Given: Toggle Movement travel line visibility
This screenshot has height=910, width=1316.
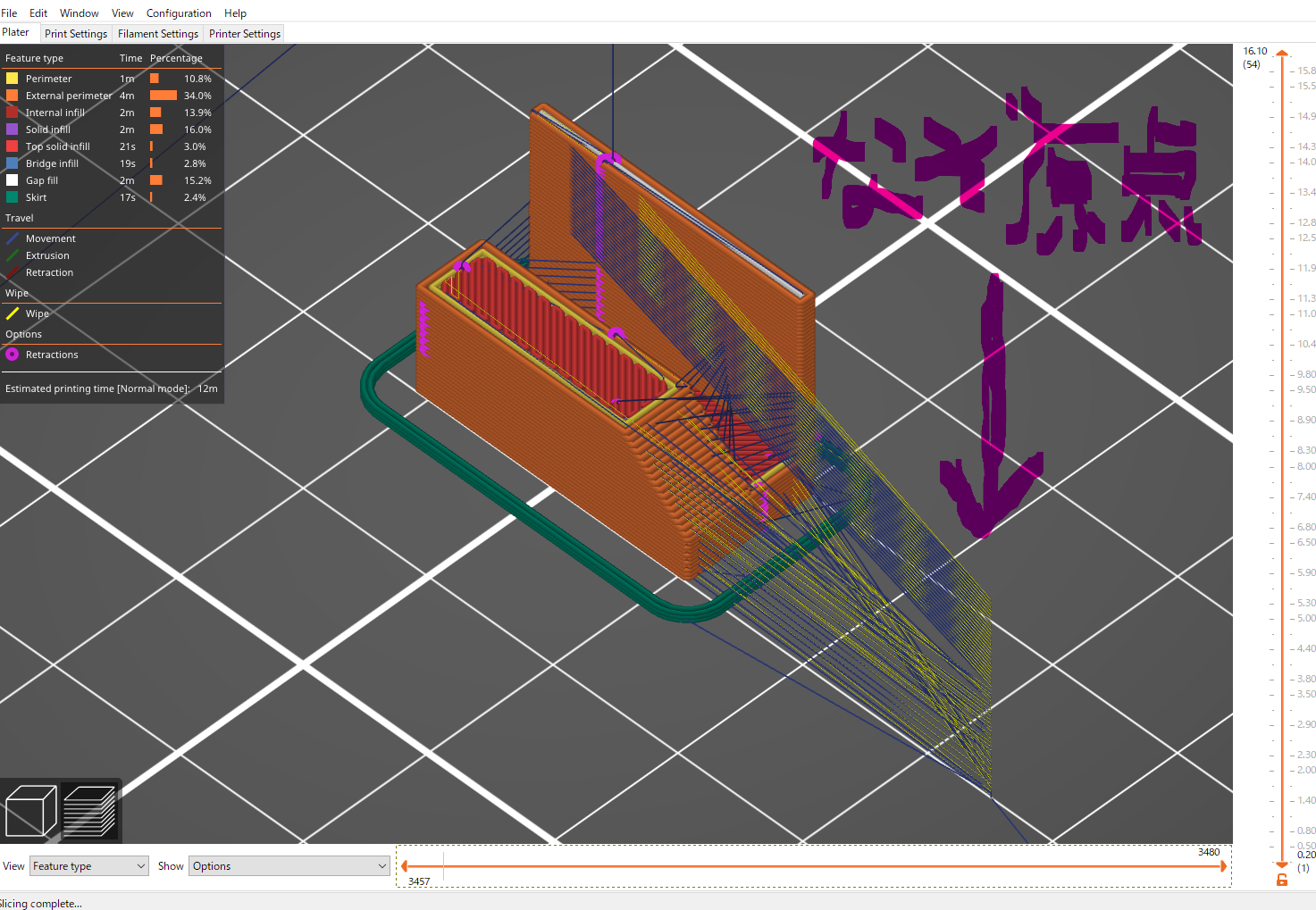Looking at the screenshot, I should (x=13, y=238).
